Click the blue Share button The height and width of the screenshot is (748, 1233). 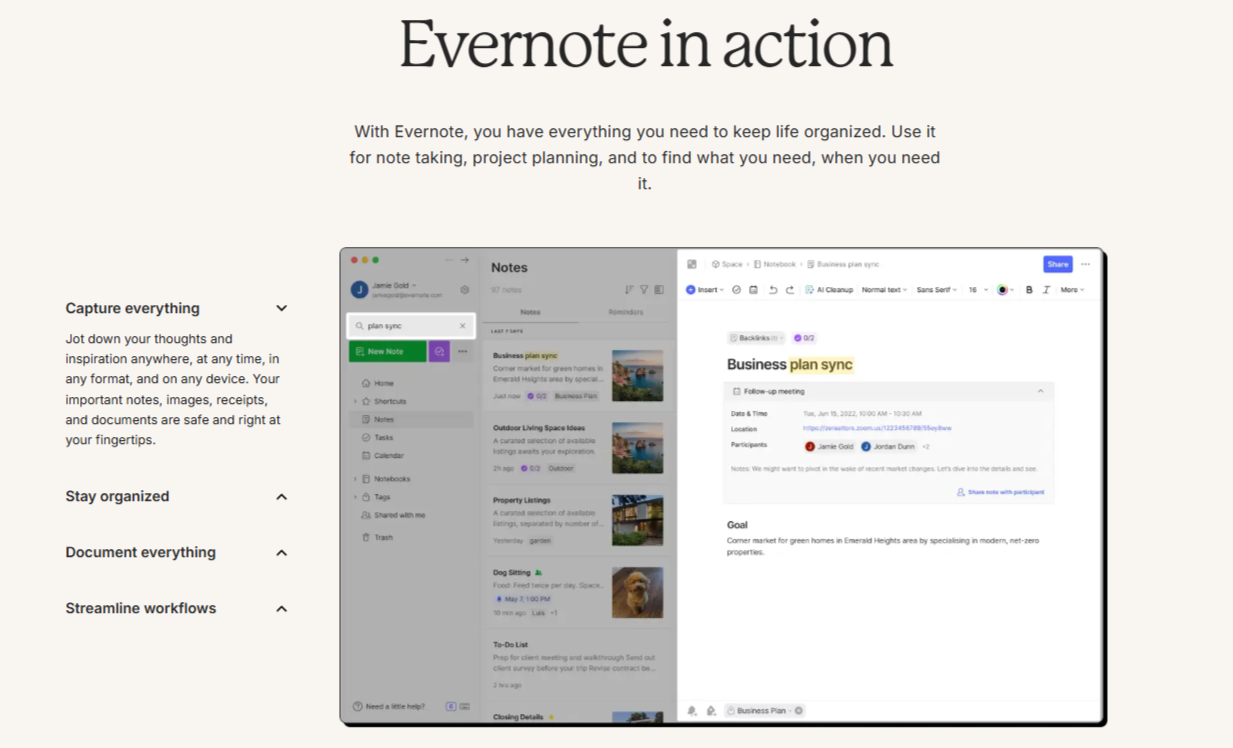(x=1057, y=264)
